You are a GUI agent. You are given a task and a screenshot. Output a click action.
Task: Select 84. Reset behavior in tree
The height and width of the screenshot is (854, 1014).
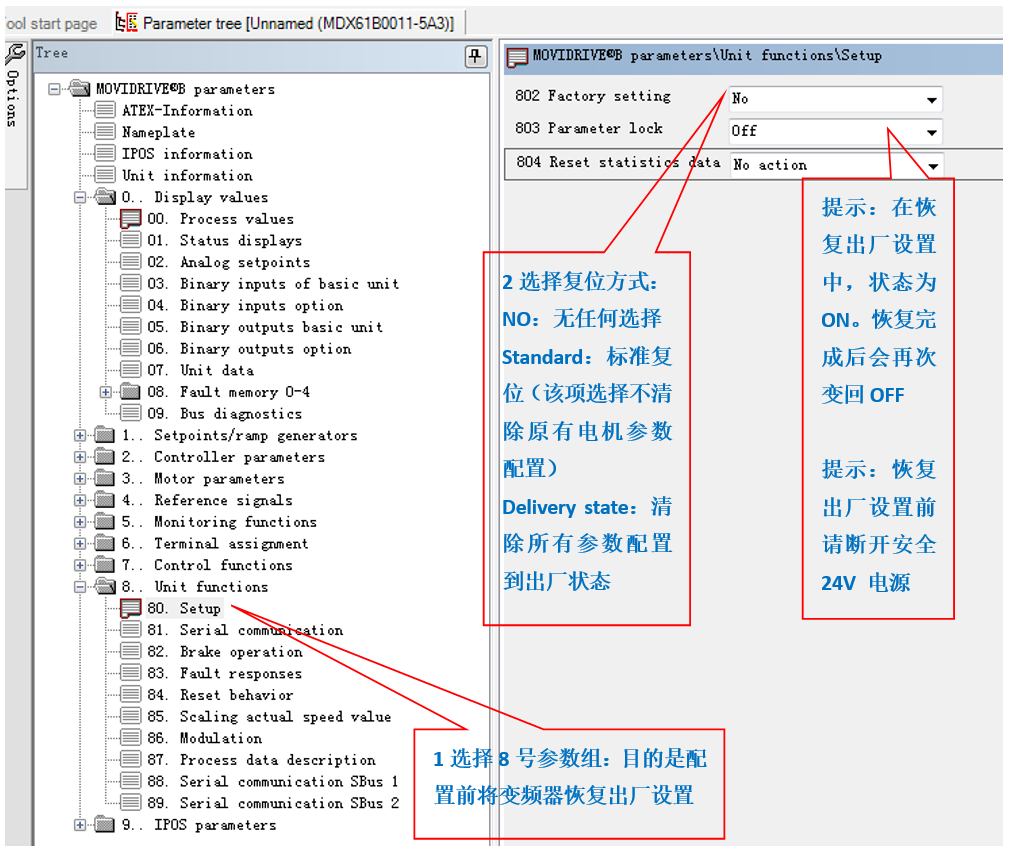tap(236, 695)
